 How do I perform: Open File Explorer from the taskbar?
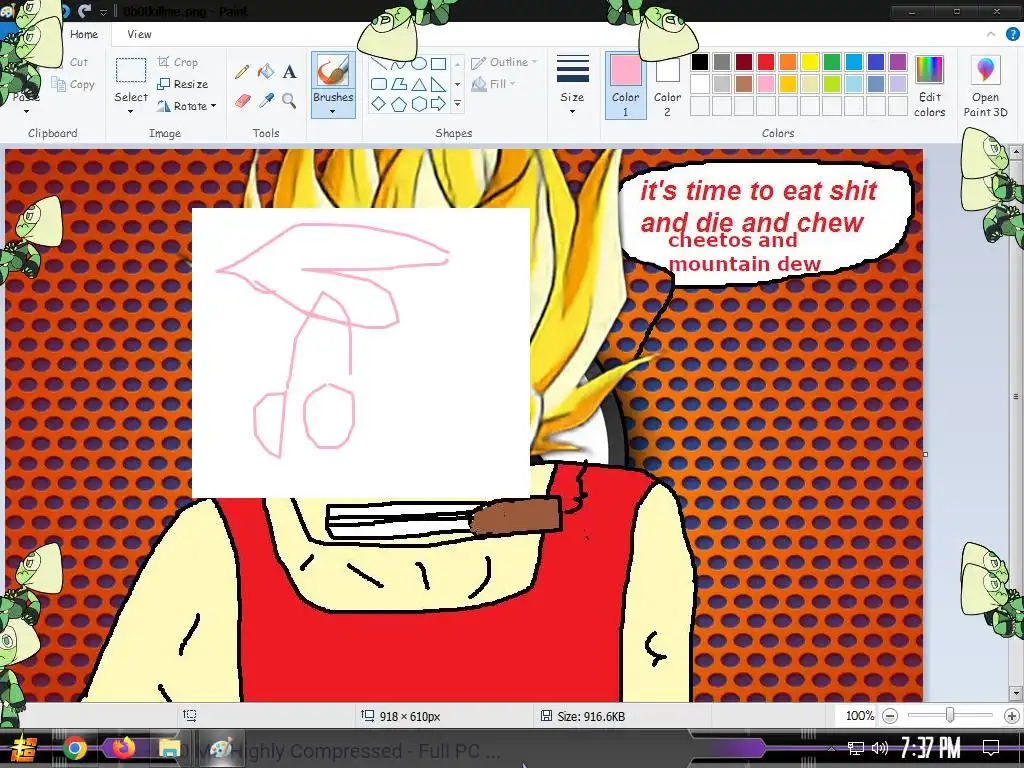click(x=170, y=748)
